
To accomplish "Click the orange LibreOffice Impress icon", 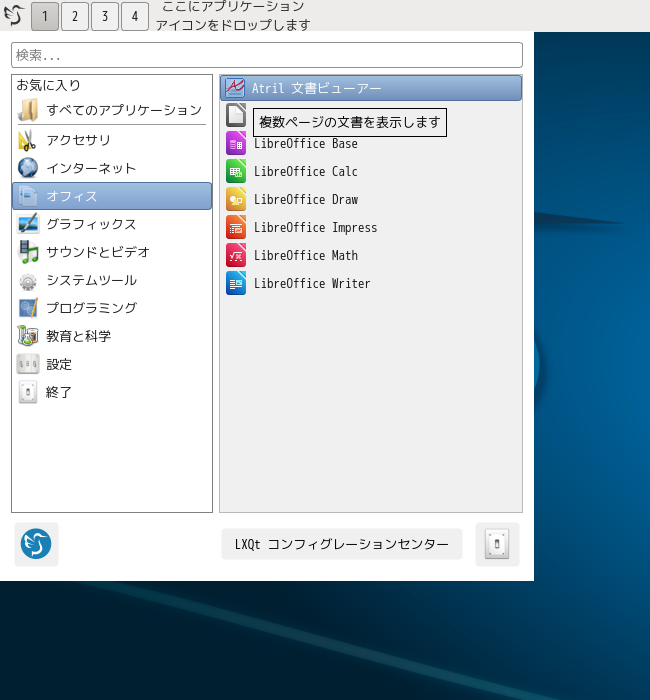I will [236, 227].
